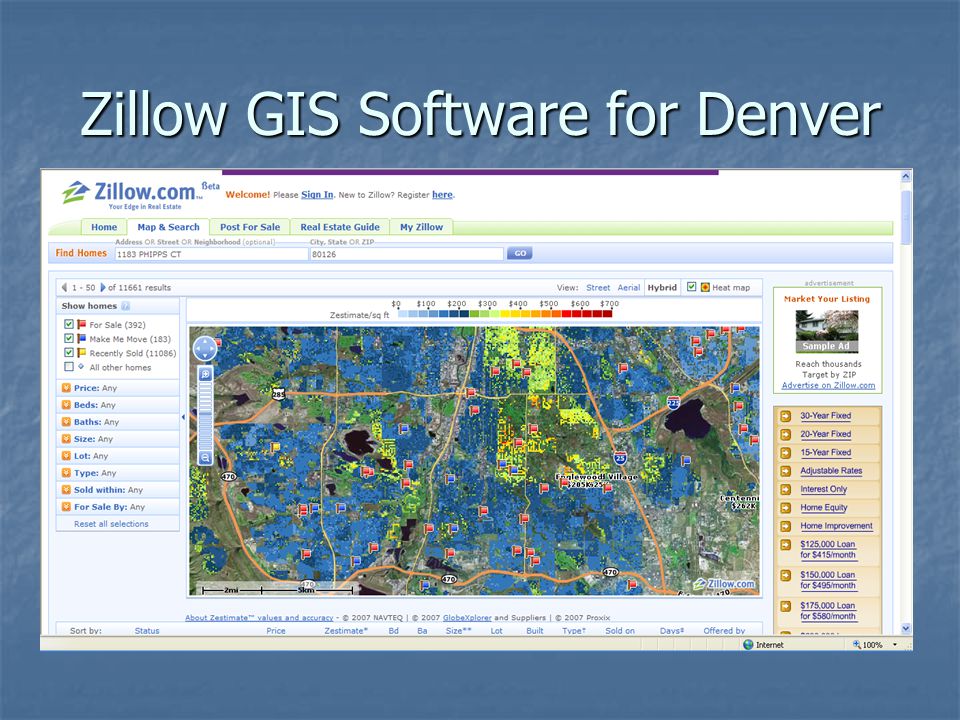Click the map pan compass control
This screenshot has width=960, height=720.
(x=204, y=349)
